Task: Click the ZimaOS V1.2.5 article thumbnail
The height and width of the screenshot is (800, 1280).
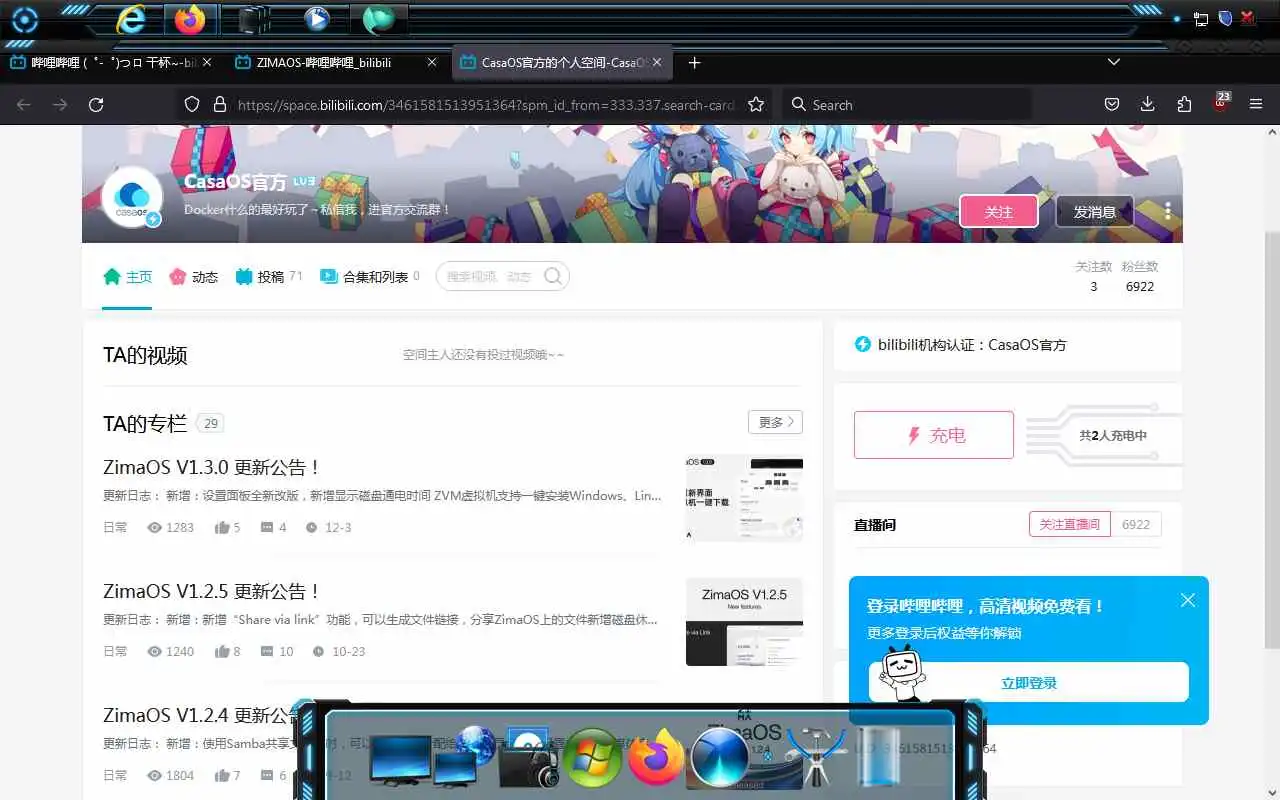Action: [x=744, y=622]
